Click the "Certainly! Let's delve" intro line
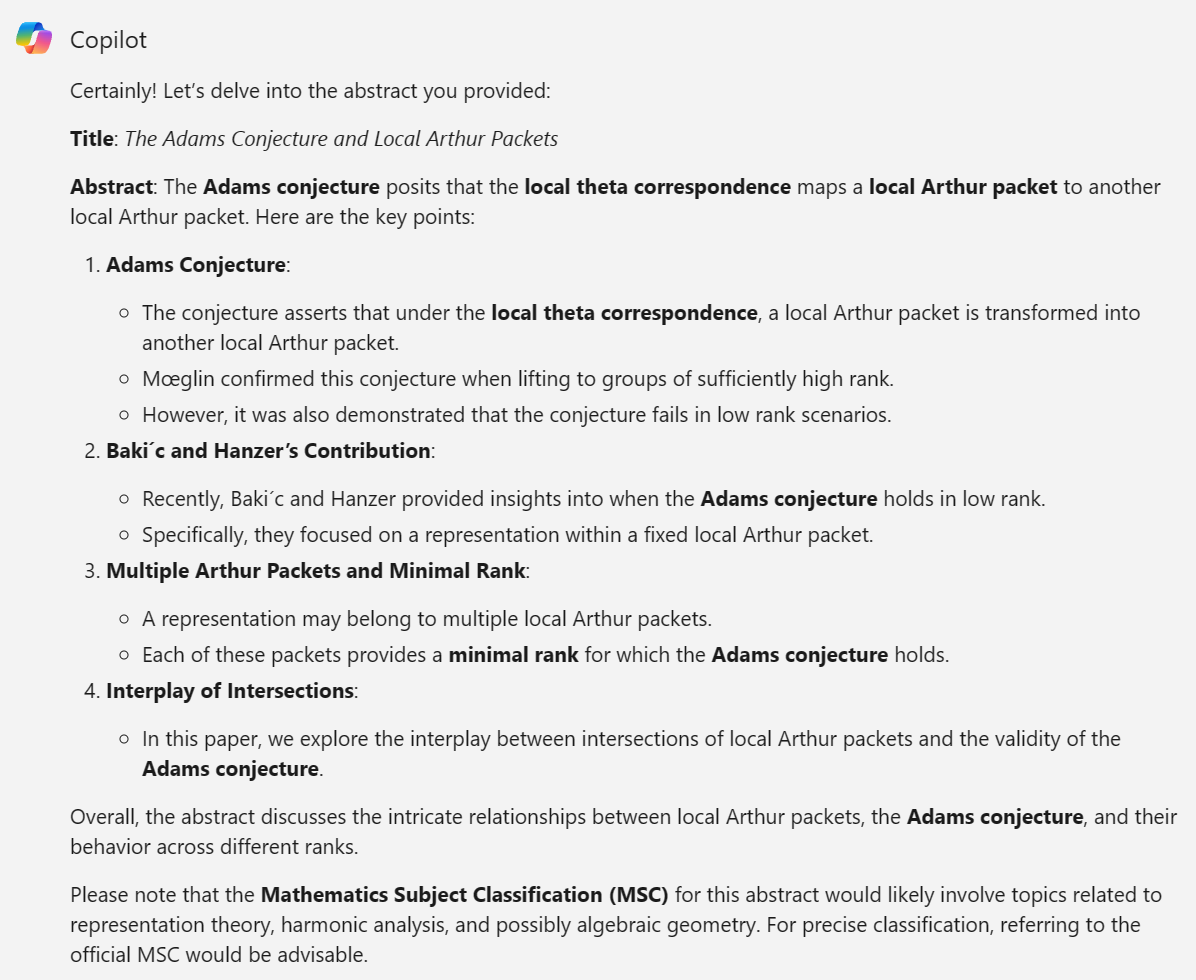Image resolution: width=1196 pixels, height=980 pixels. (310, 91)
